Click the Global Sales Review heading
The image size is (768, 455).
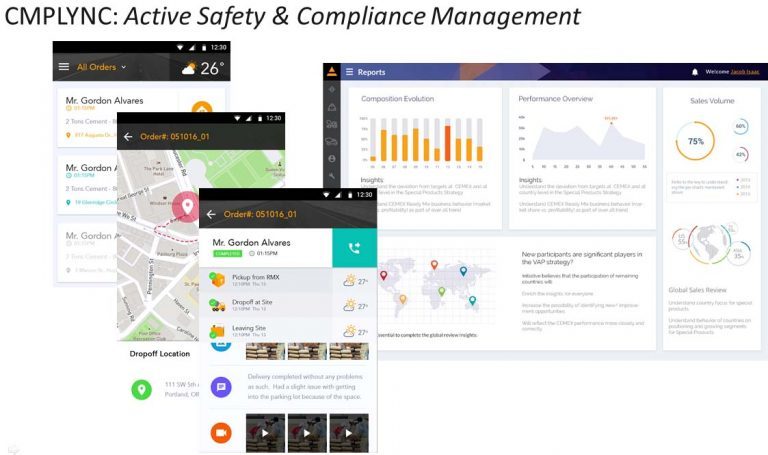coord(697,290)
